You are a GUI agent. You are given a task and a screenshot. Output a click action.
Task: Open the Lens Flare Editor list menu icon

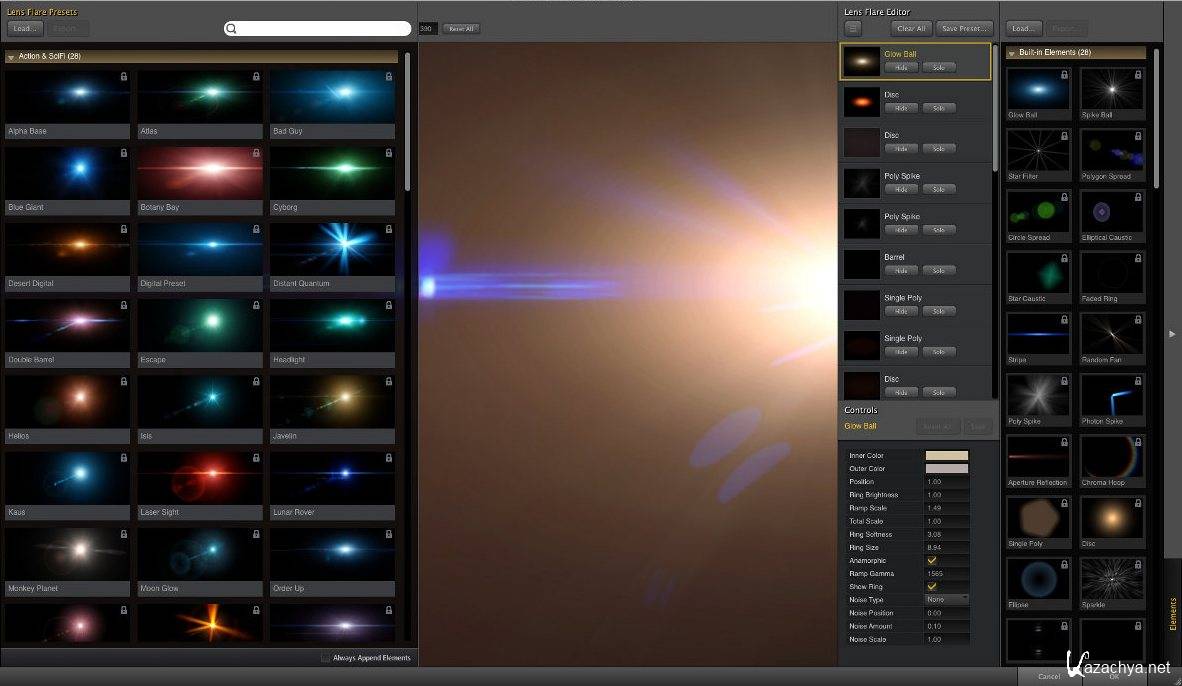pyautogui.click(x=853, y=29)
